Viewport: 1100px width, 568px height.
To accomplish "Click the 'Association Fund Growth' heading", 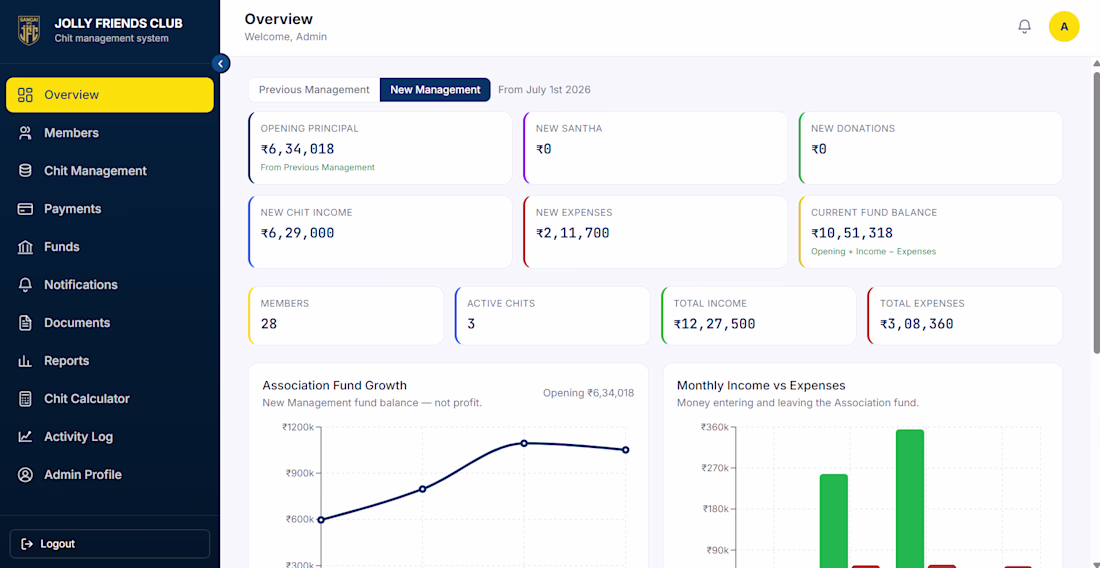I will tap(335, 385).
